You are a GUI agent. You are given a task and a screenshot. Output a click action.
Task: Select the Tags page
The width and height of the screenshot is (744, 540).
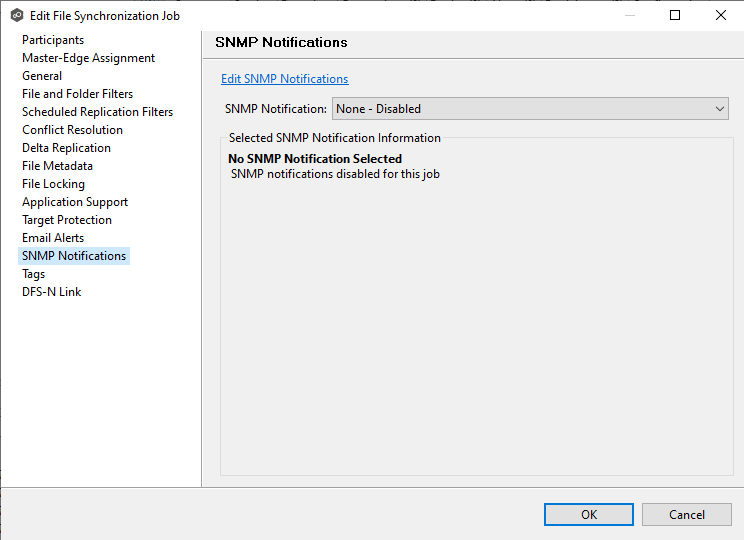coord(33,274)
